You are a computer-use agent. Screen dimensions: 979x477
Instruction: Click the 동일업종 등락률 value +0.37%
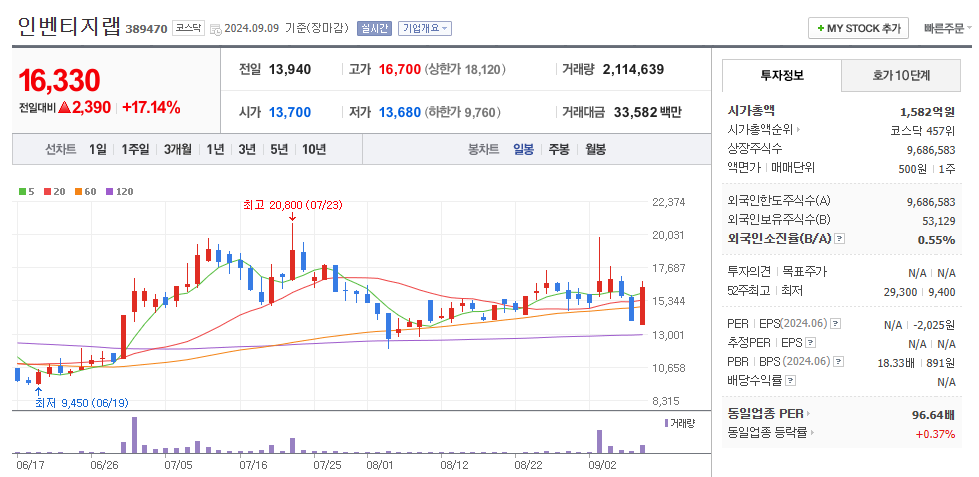coord(935,434)
